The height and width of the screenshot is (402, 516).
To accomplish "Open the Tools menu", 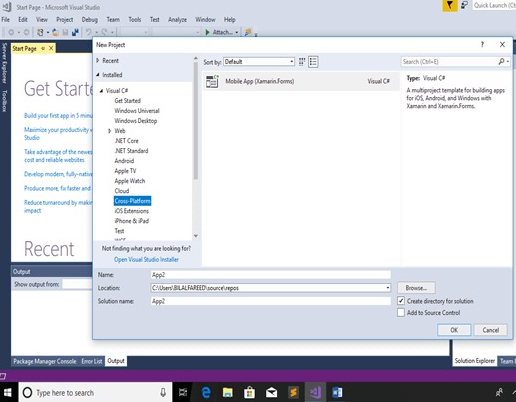I will point(135,20).
